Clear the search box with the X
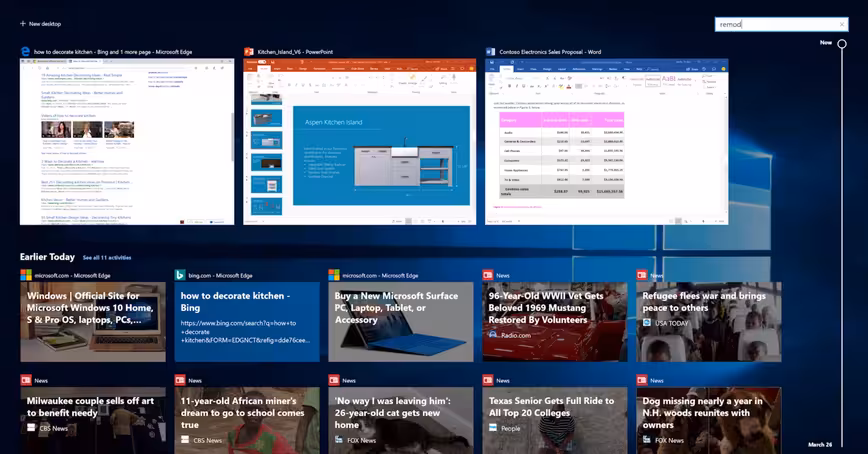This screenshot has height=454, width=868. [x=841, y=24]
